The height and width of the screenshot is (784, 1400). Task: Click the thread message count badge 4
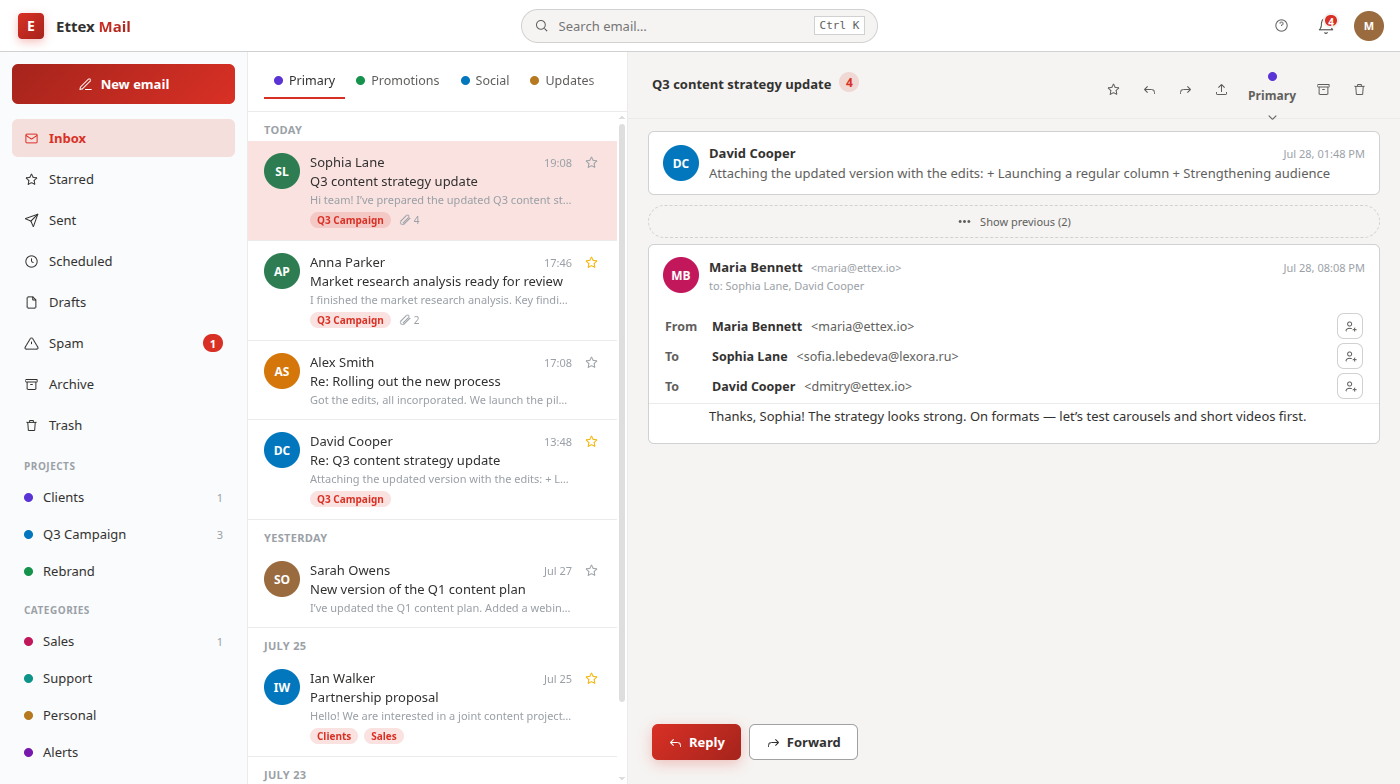pyautogui.click(x=849, y=83)
